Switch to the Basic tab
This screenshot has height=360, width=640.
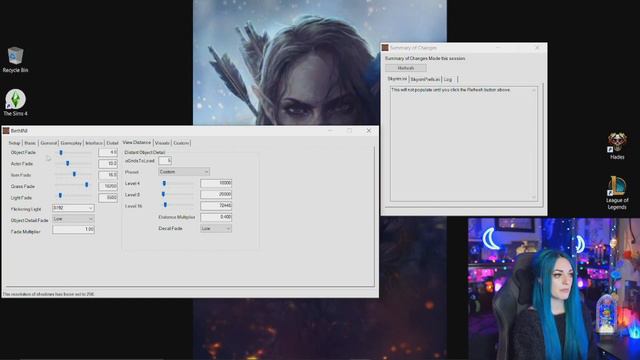pyautogui.click(x=30, y=143)
